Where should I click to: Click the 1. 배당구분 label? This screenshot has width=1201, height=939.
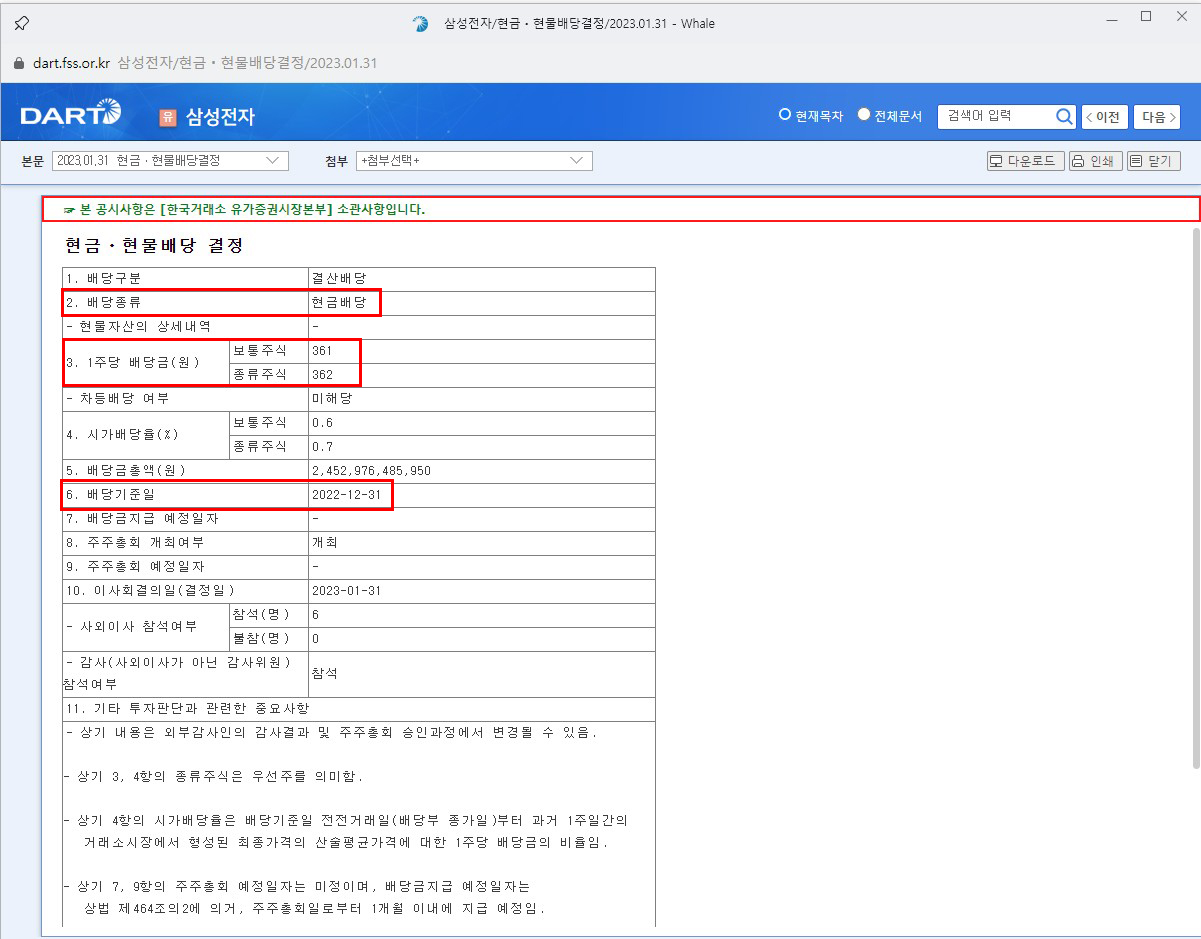tap(103, 278)
